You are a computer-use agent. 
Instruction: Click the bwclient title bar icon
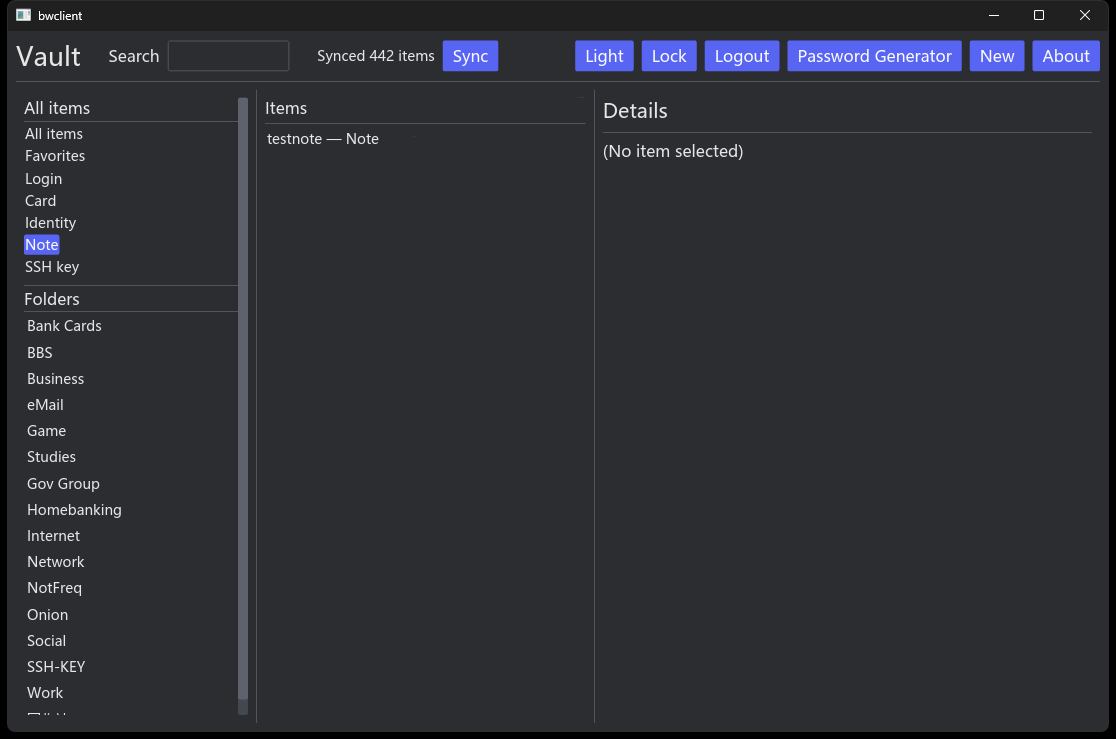click(22, 15)
